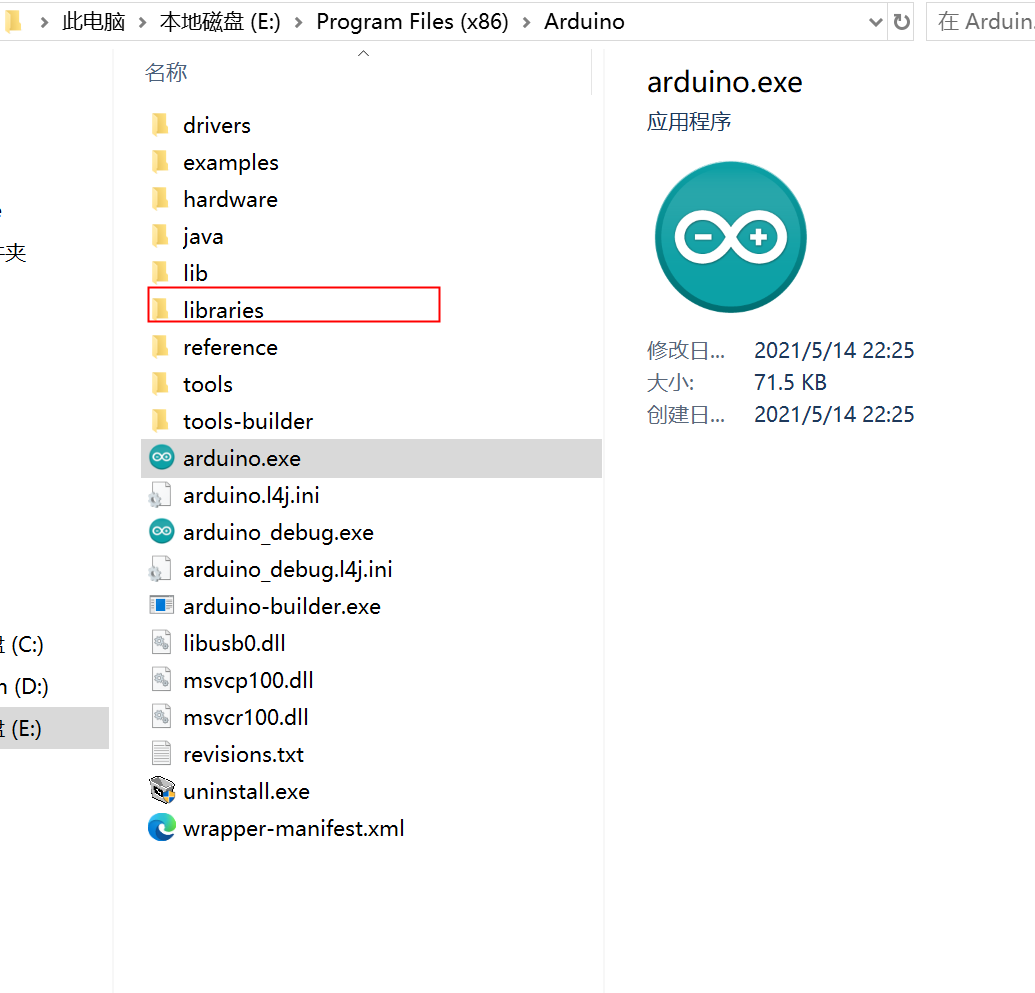Click the uninstall.exe installer icon
The height and width of the screenshot is (993, 1035).
click(161, 791)
